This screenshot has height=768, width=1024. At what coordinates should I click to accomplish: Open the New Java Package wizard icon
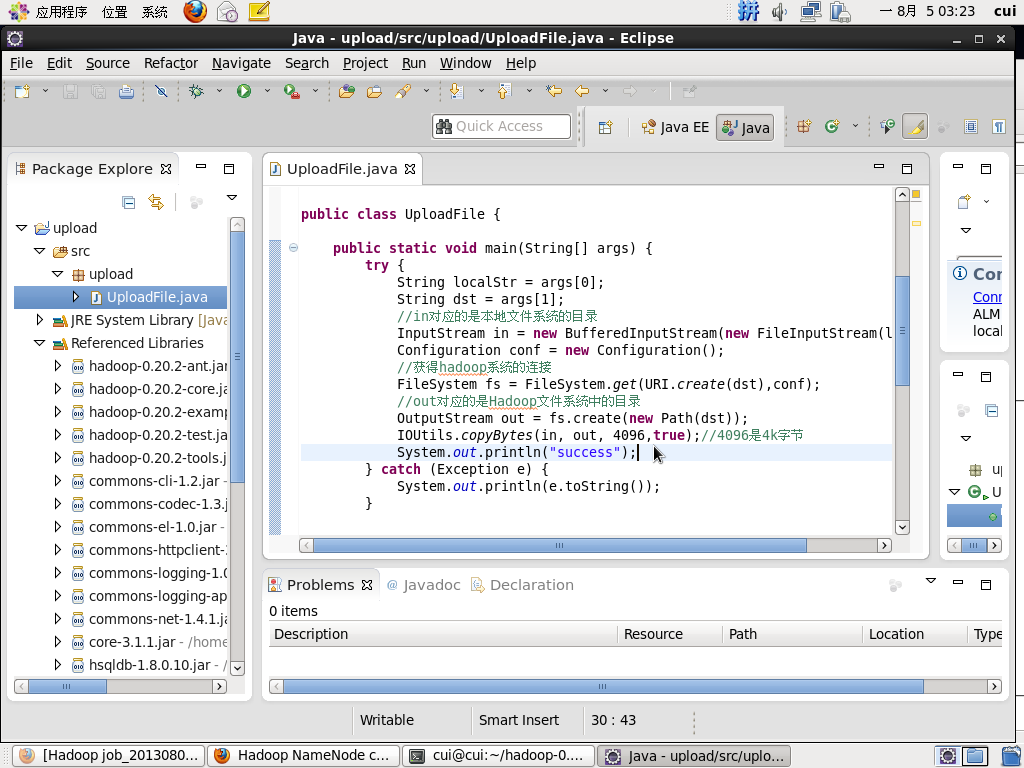click(x=803, y=127)
